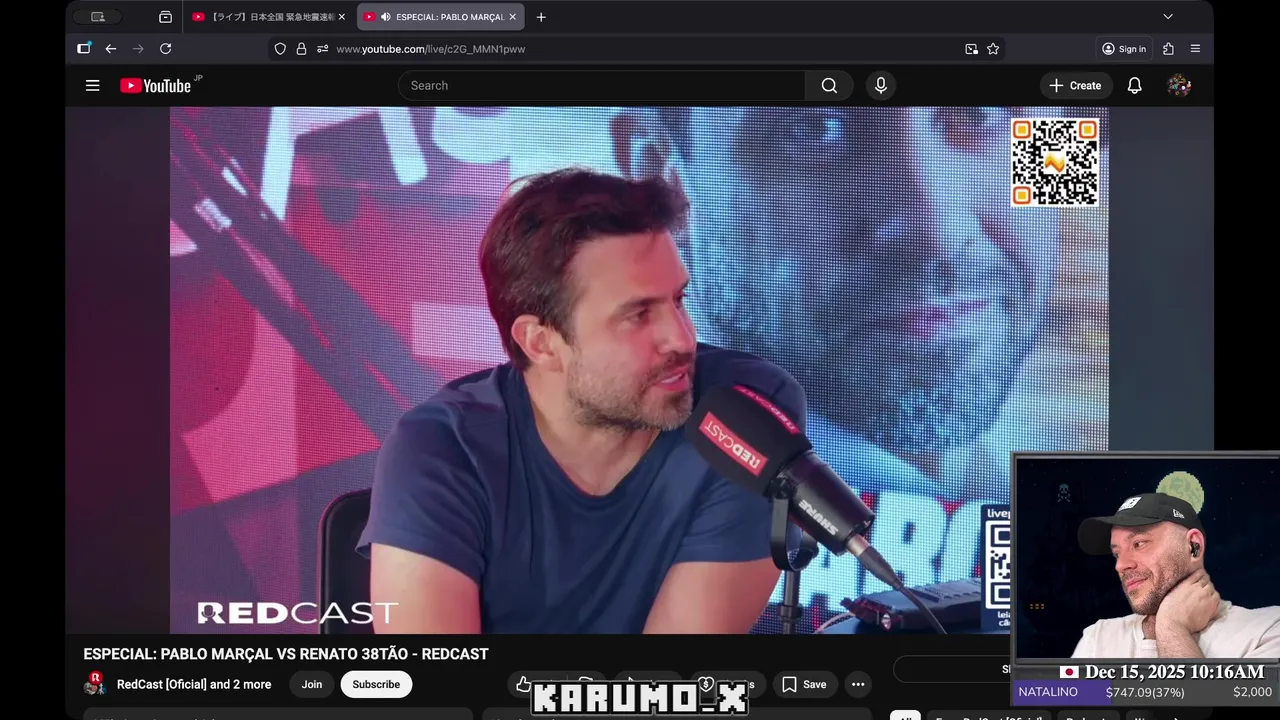View site info via the padlock icon
Screen dimensions: 1280x720
(301, 49)
